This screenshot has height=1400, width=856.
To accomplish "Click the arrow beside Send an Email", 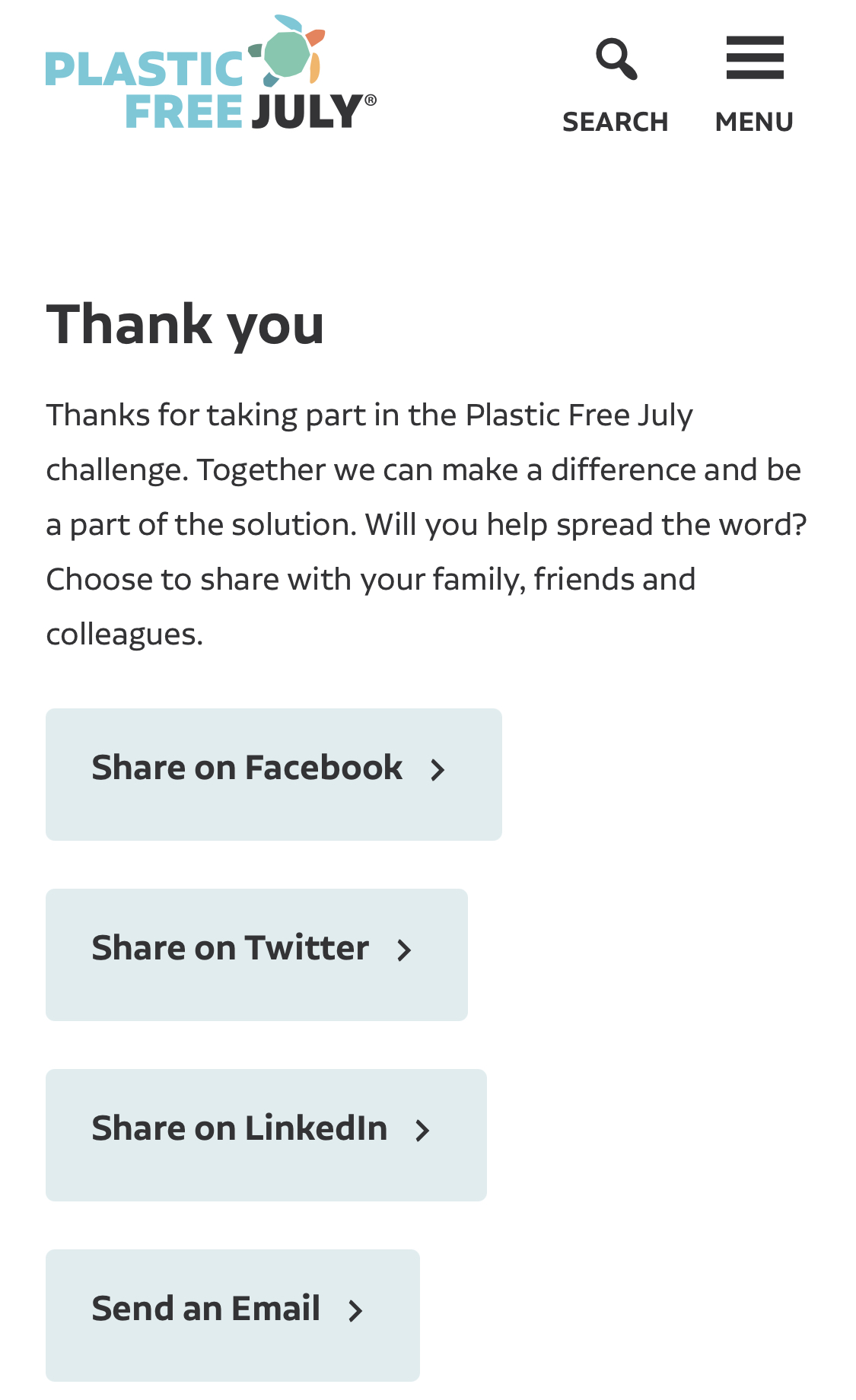I will (355, 1311).
